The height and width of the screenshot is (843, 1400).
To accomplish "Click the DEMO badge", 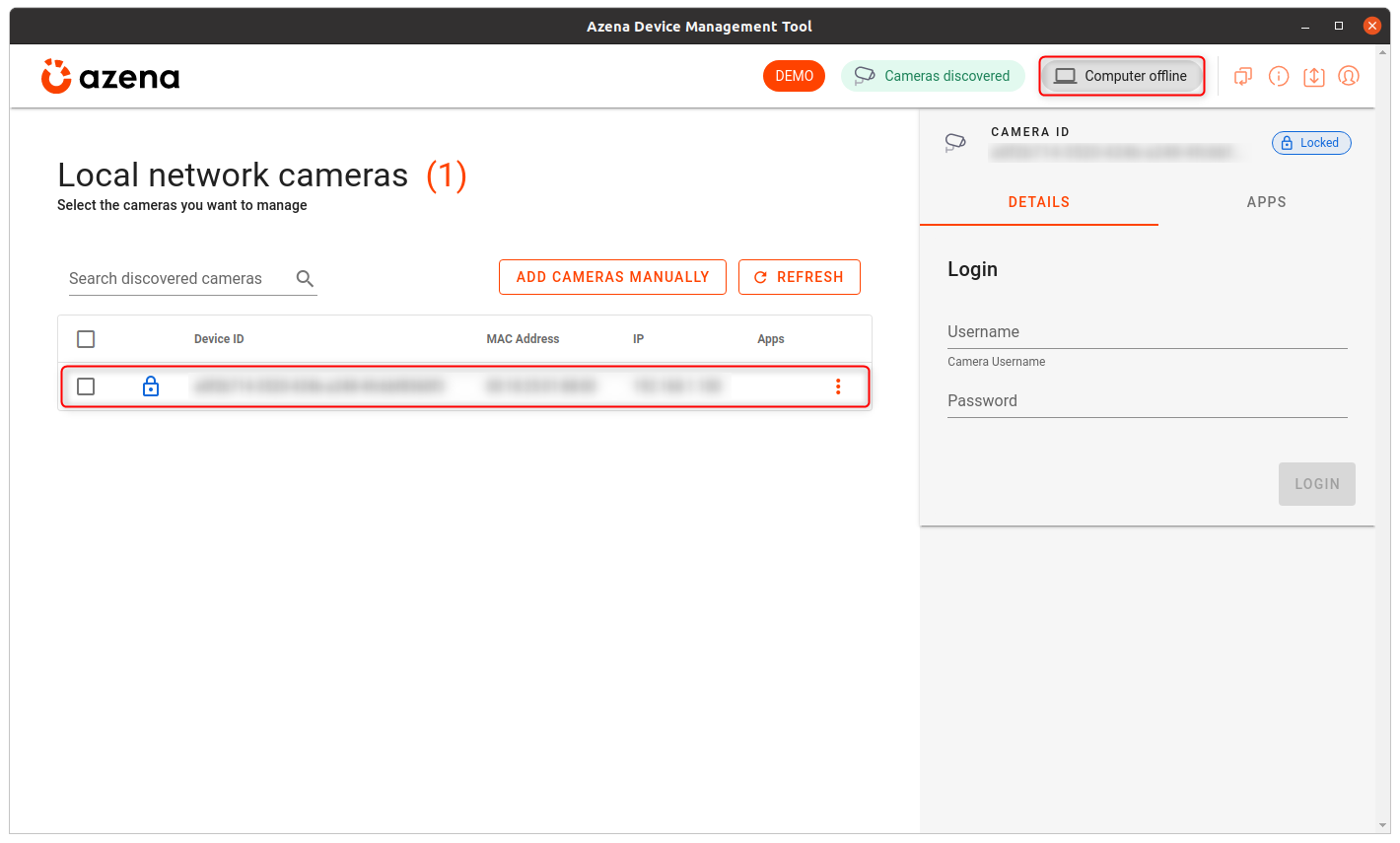I will click(x=794, y=76).
